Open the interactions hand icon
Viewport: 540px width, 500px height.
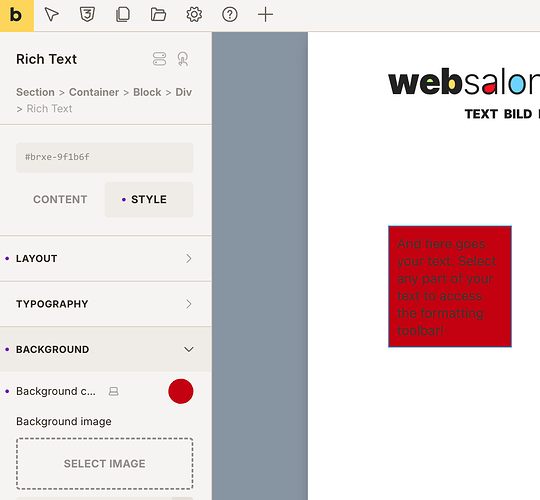point(183,59)
